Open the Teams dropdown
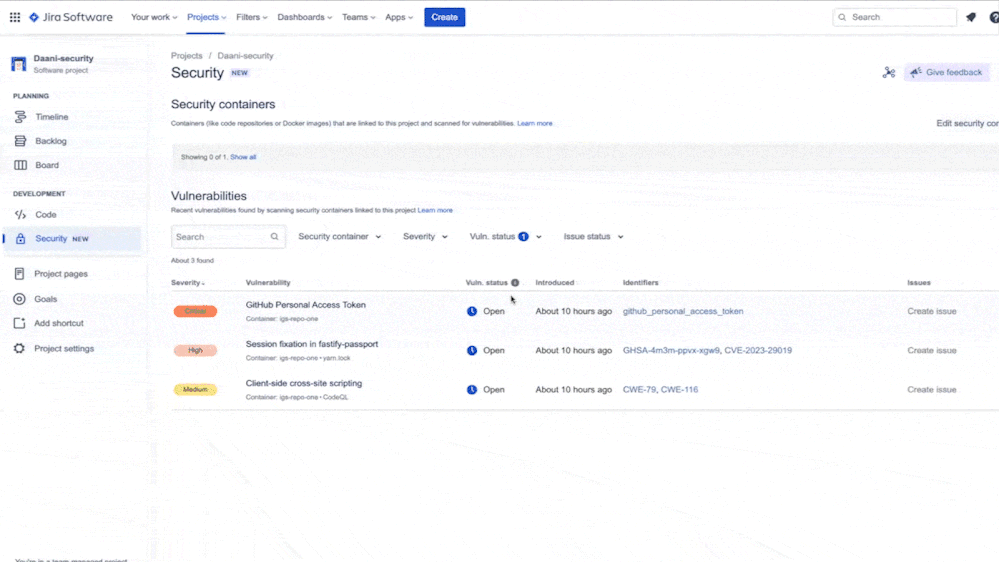 (x=359, y=17)
